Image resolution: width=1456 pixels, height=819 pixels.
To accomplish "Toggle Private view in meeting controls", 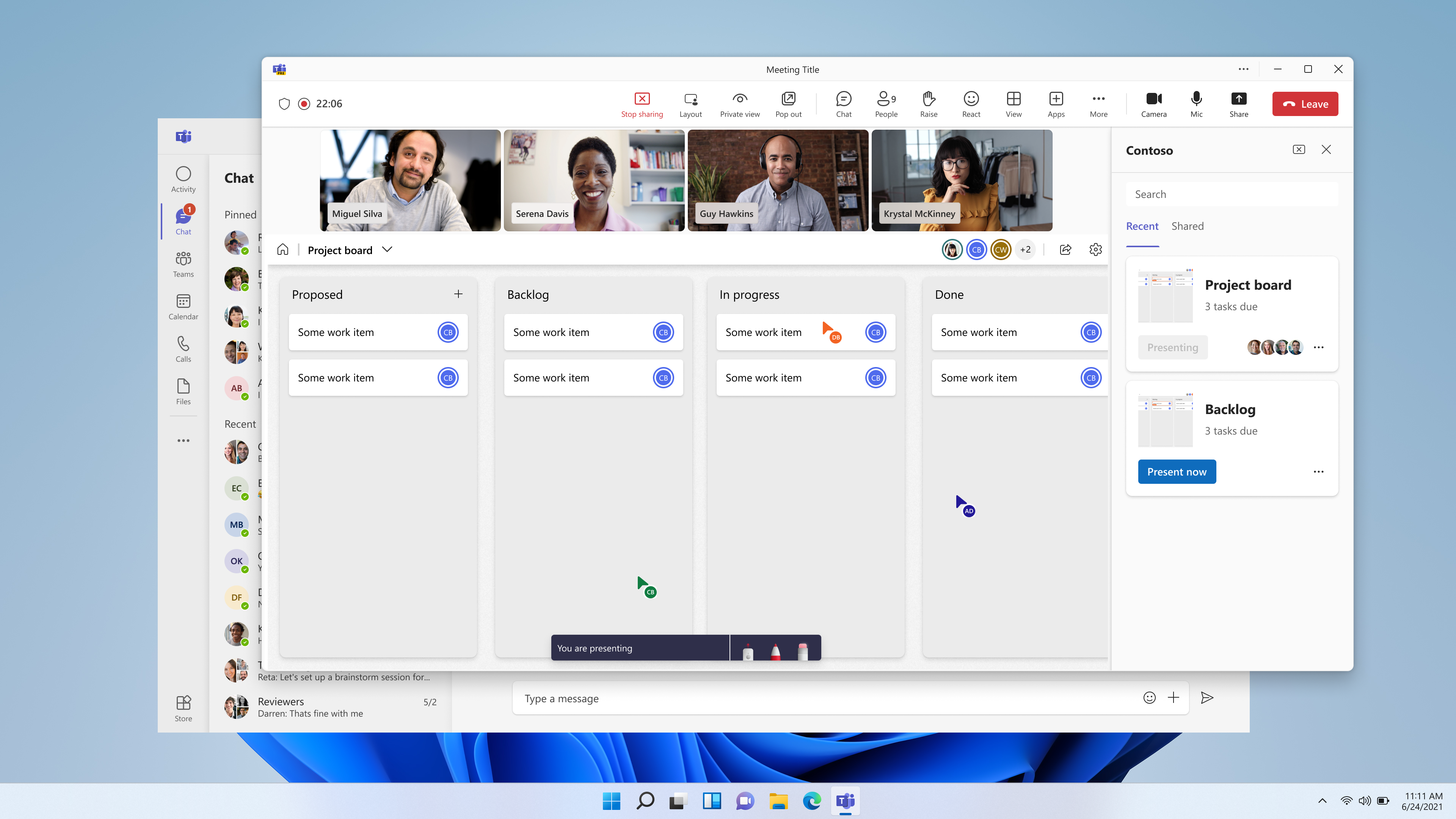I will (740, 103).
